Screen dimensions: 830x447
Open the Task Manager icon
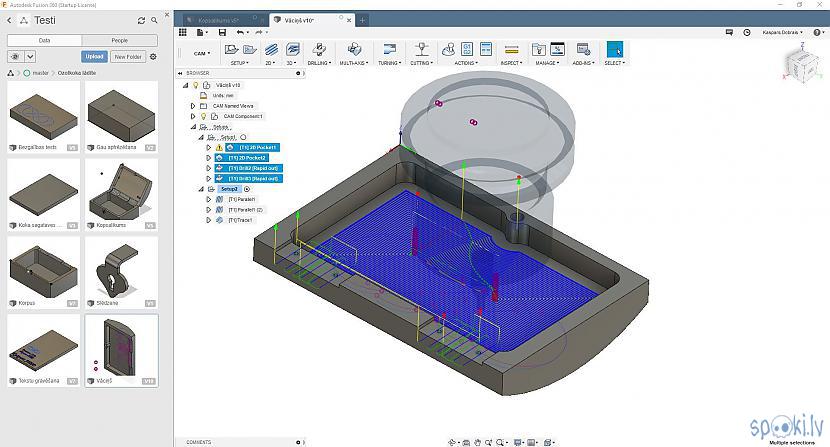point(557,49)
